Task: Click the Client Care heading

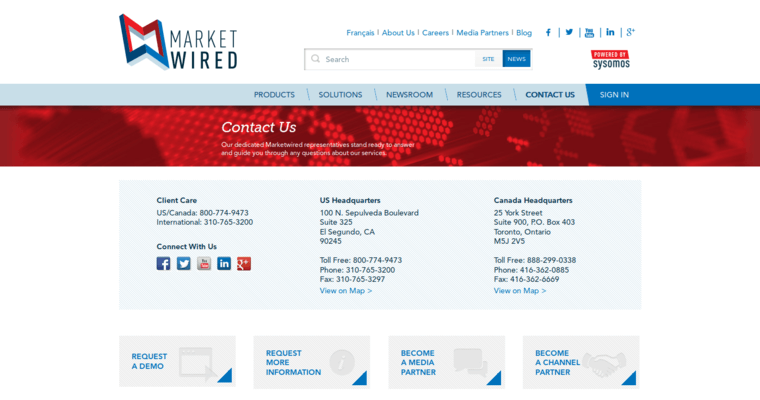Action: click(176, 200)
